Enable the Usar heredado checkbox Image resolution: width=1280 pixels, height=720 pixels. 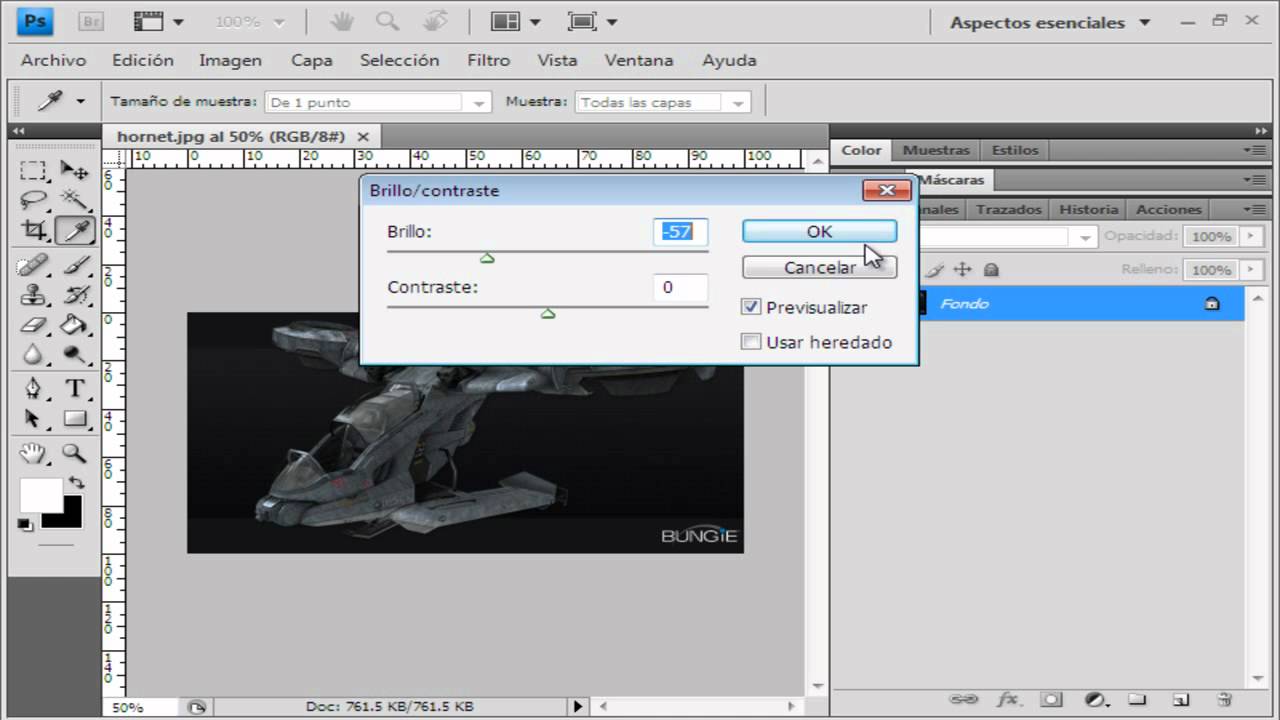pos(751,342)
